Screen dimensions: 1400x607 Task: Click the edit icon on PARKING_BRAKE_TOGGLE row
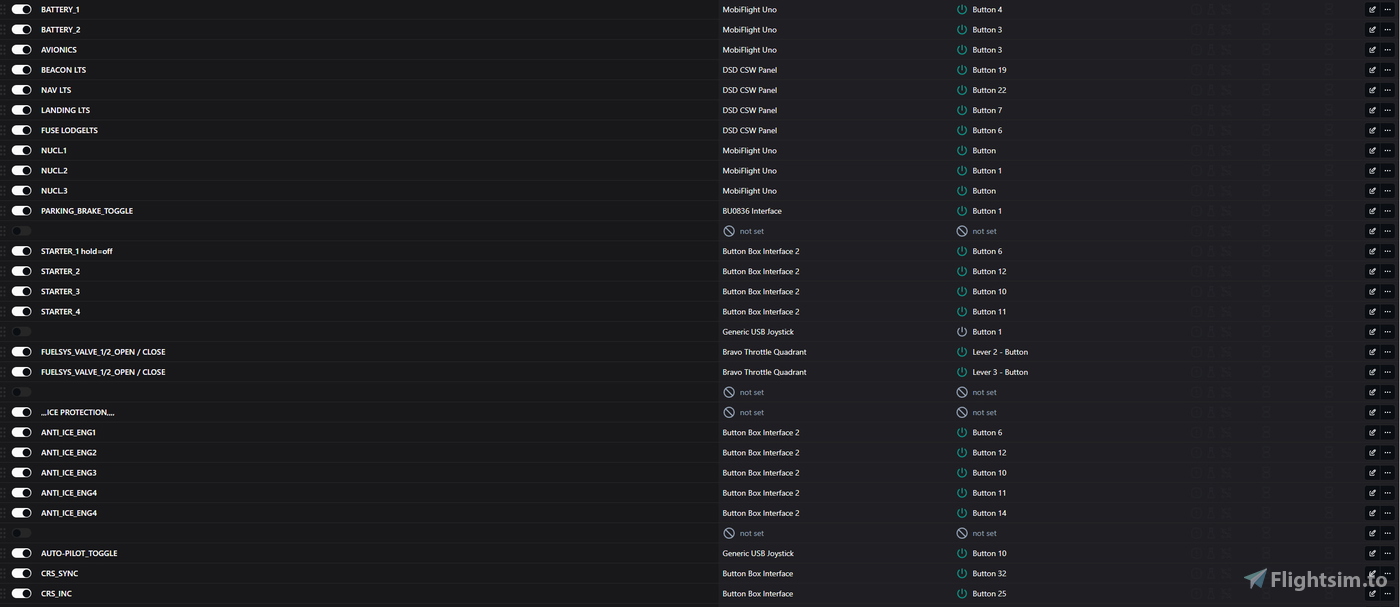click(1372, 211)
